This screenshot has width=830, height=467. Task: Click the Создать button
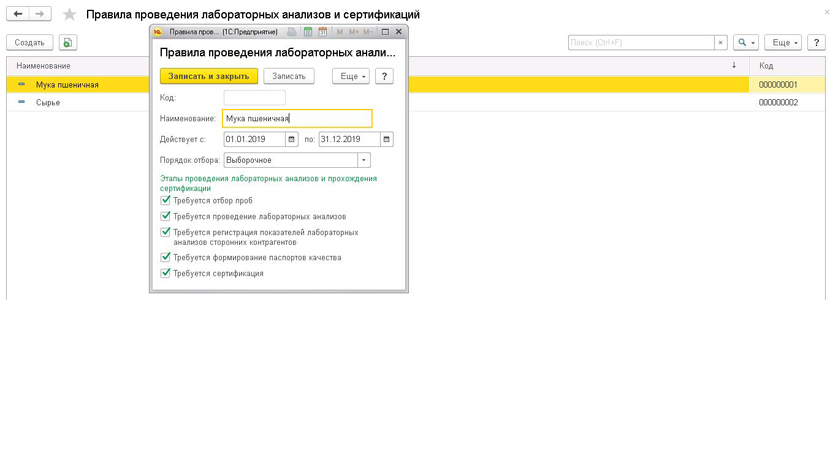pos(30,43)
